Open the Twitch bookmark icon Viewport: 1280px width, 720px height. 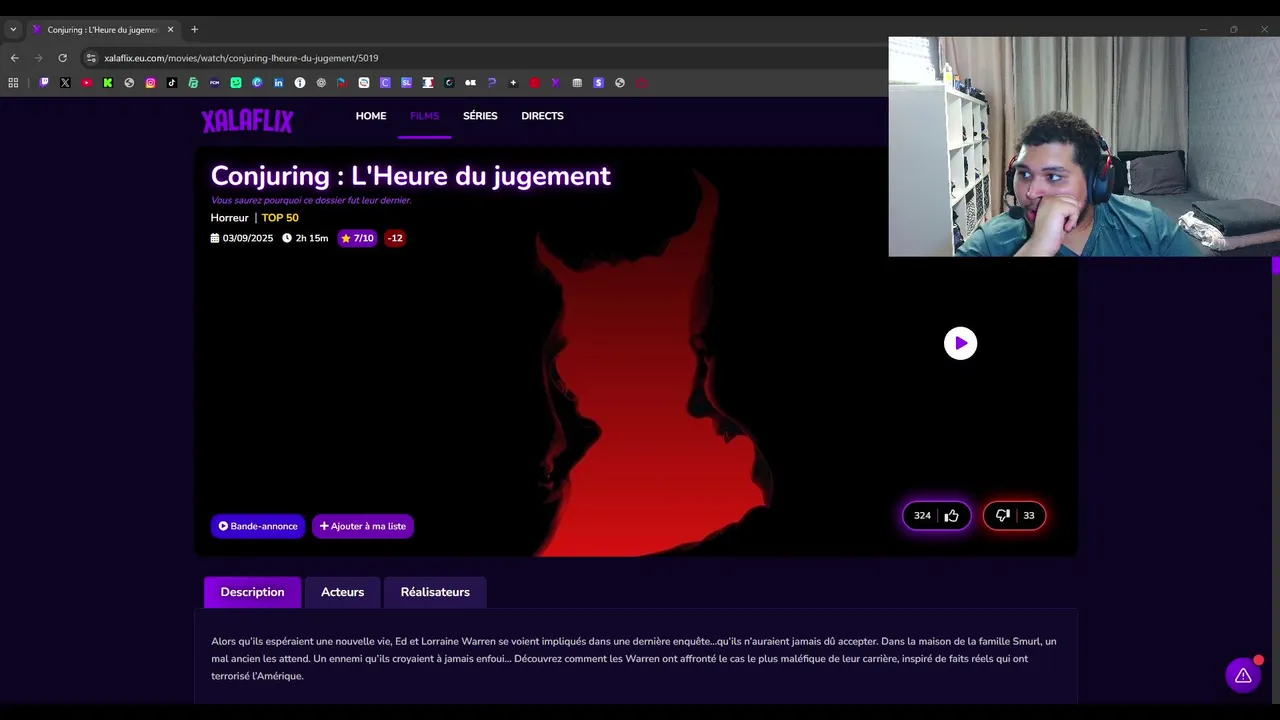(44, 83)
